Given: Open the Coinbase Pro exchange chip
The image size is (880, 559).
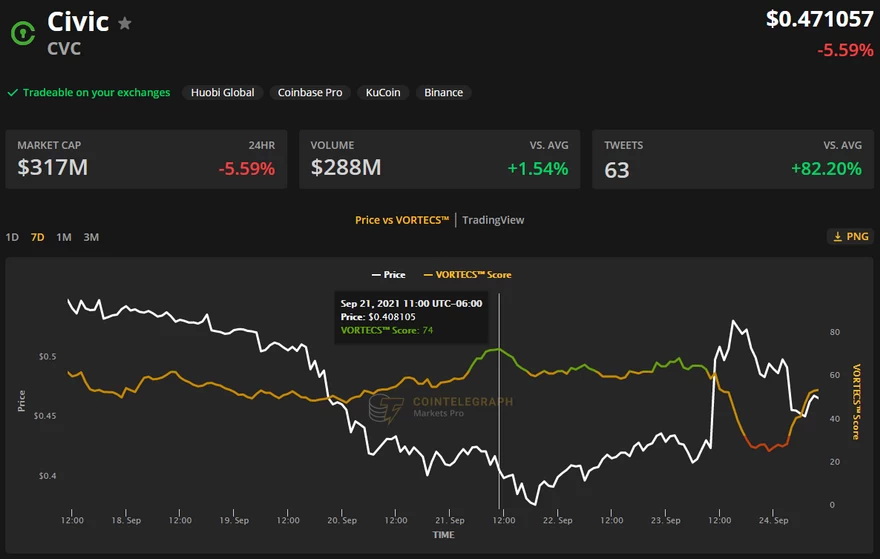Looking at the screenshot, I should (310, 93).
